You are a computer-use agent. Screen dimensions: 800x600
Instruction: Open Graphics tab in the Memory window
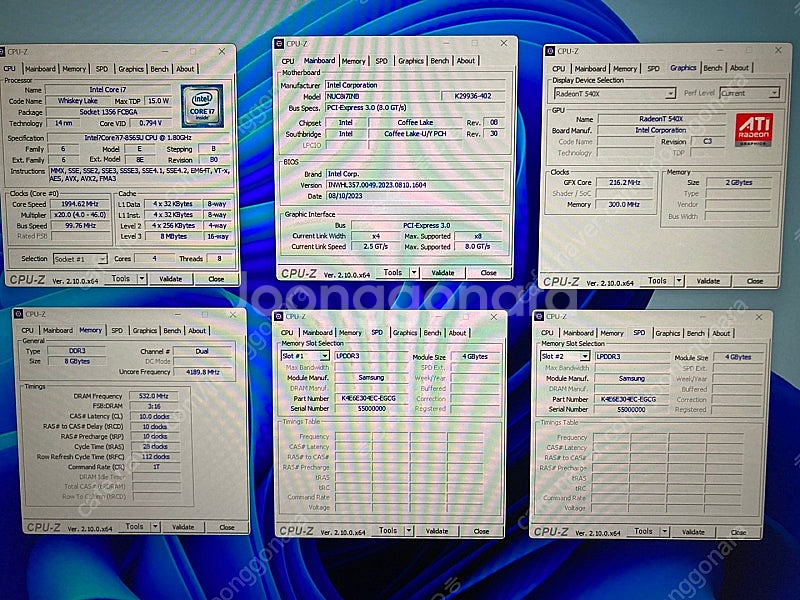[144, 331]
